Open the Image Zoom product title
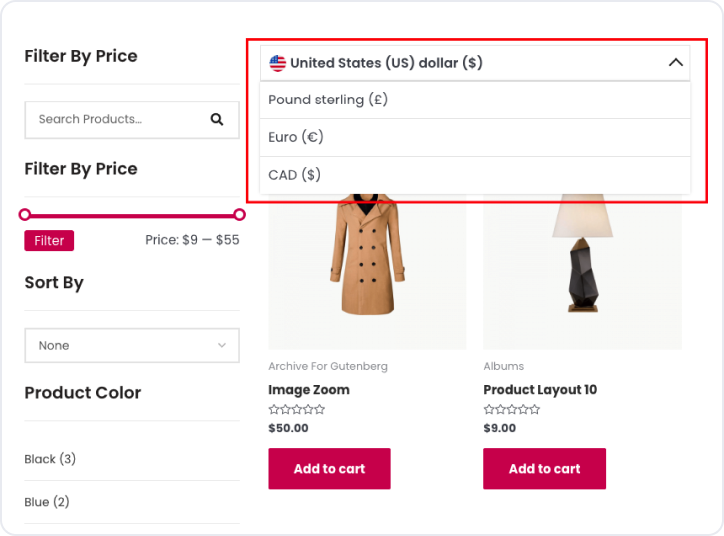This screenshot has width=724, height=536. (309, 390)
